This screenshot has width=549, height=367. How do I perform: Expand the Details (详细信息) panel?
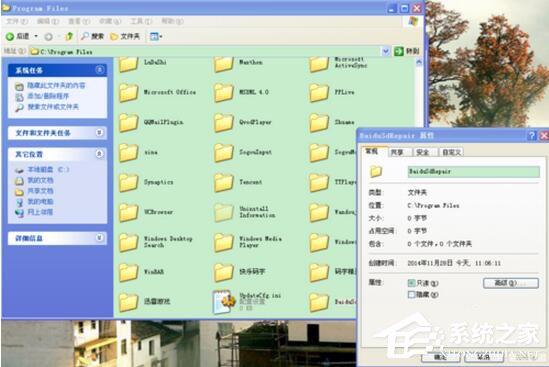(99, 238)
